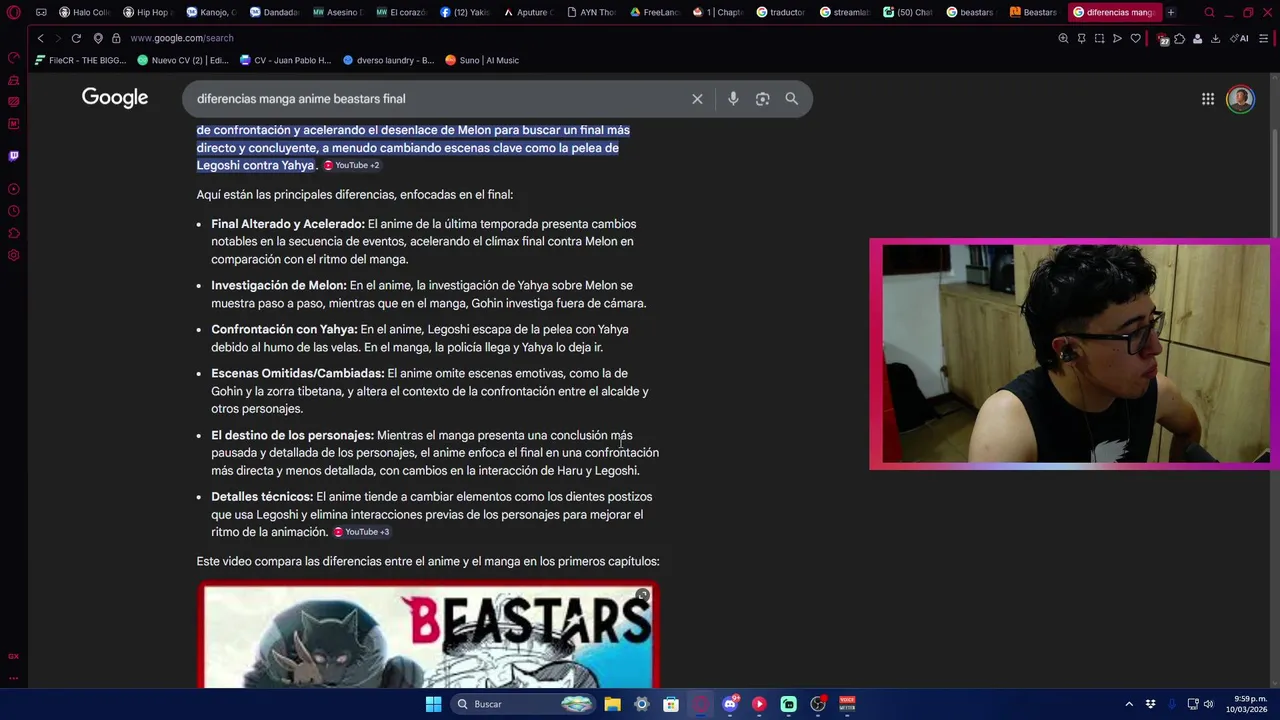Play the Beastars comparison video thumbnail
Image resolution: width=1280 pixels, height=720 pixels.
point(428,636)
